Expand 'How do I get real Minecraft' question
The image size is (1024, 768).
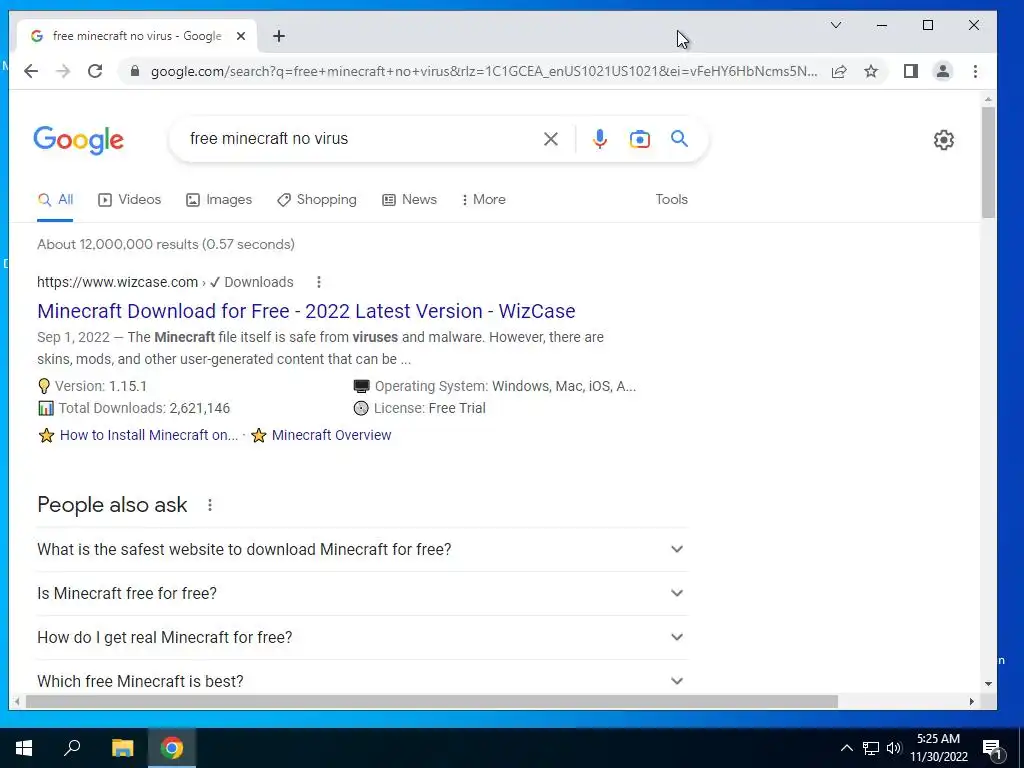[362, 637]
